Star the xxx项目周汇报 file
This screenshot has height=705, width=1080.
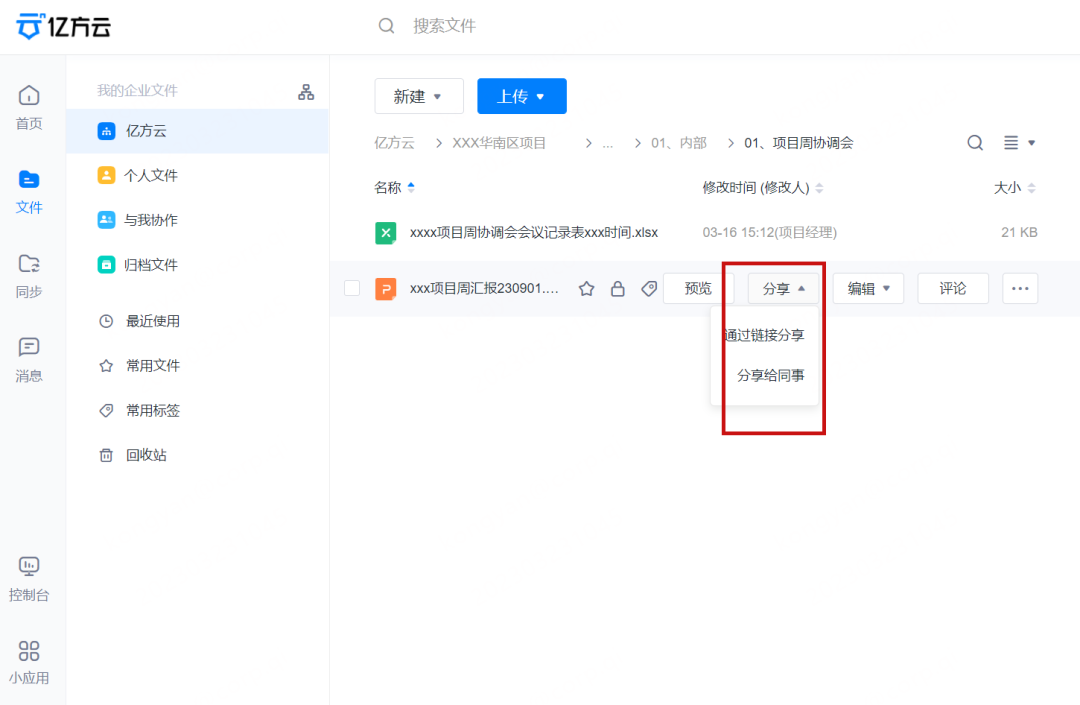point(586,288)
